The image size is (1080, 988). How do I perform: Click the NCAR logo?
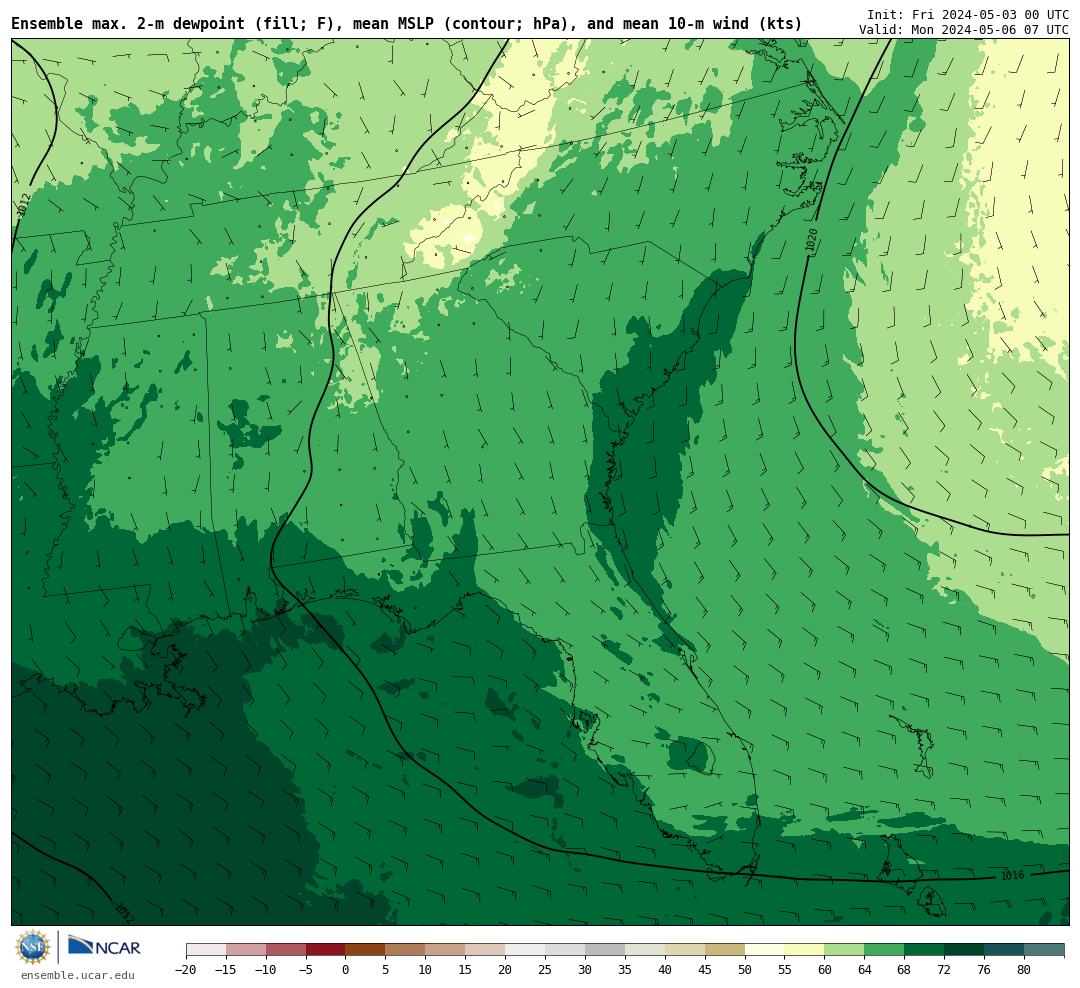tap(104, 947)
